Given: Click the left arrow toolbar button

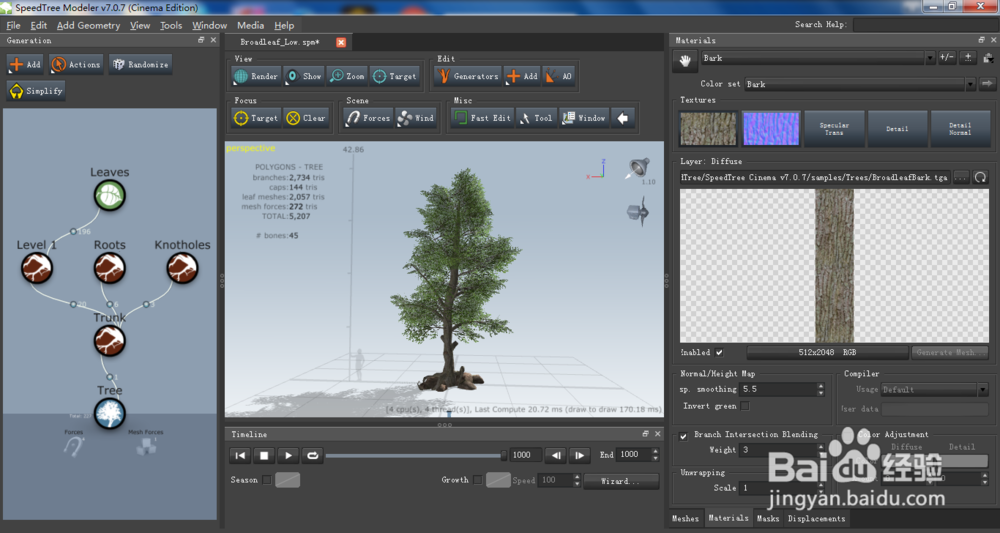Looking at the screenshot, I should pos(623,118).
